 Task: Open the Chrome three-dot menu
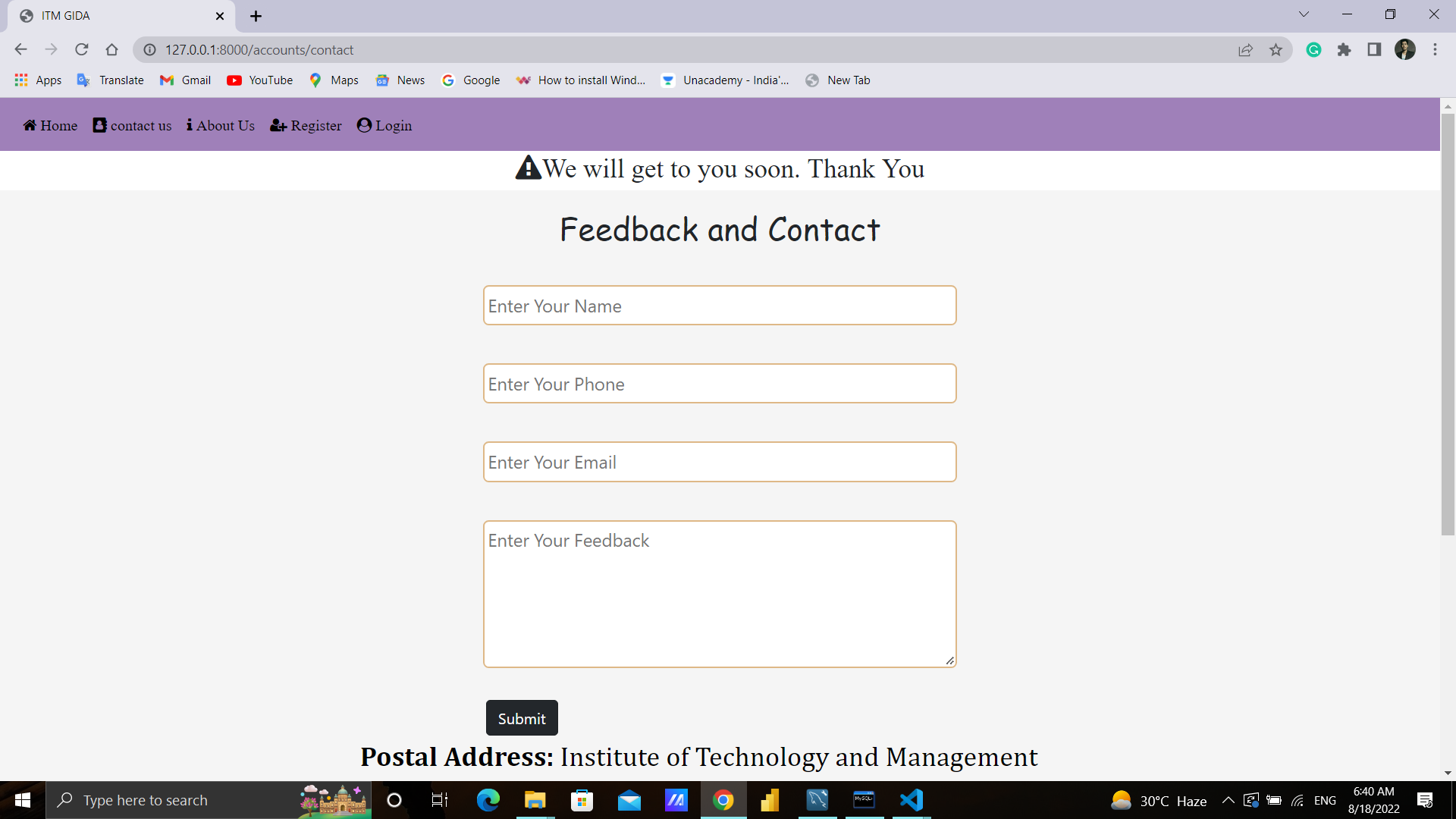click(x=1435, y=49)
